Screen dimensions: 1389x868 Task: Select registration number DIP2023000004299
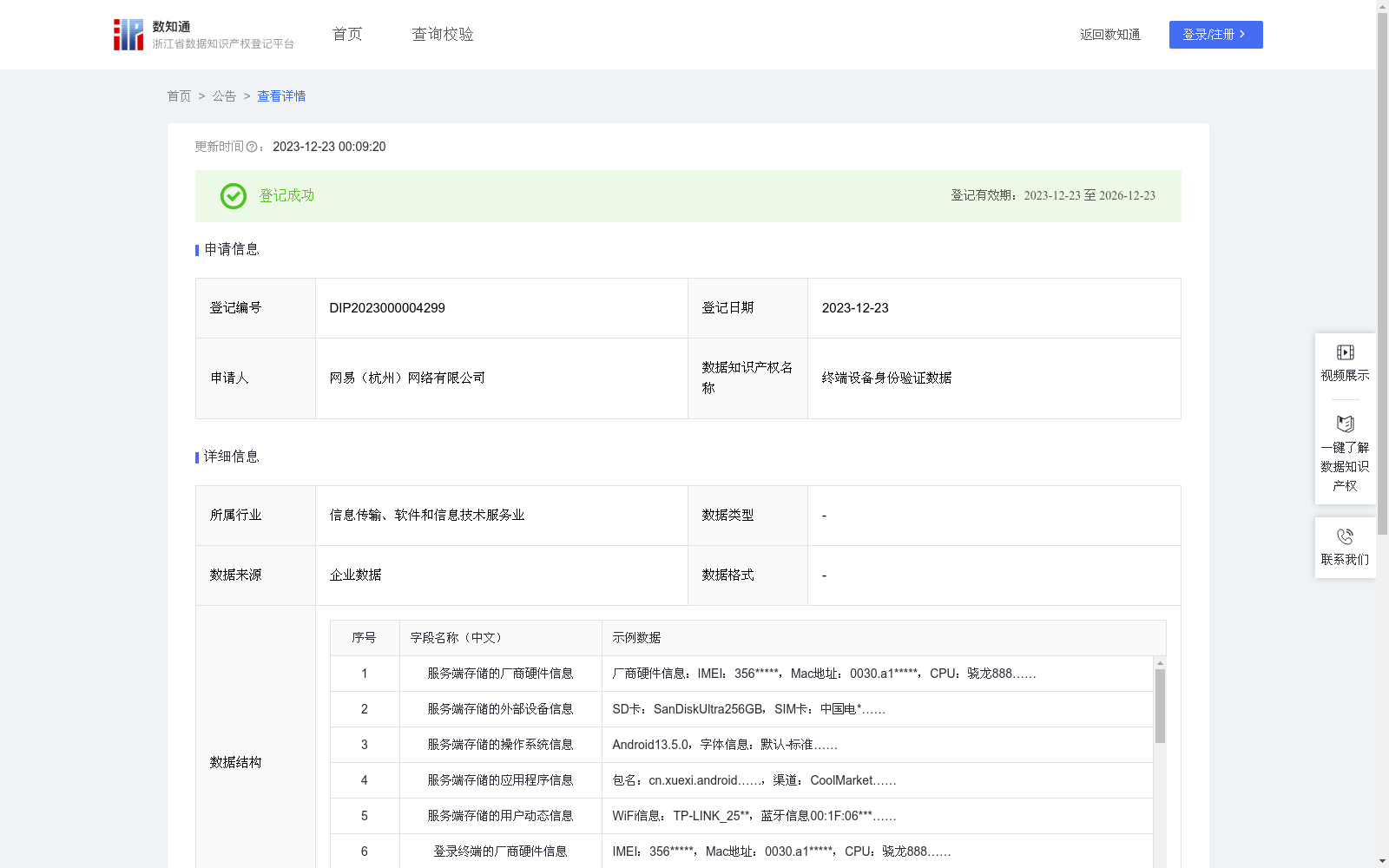pos(387,308)
